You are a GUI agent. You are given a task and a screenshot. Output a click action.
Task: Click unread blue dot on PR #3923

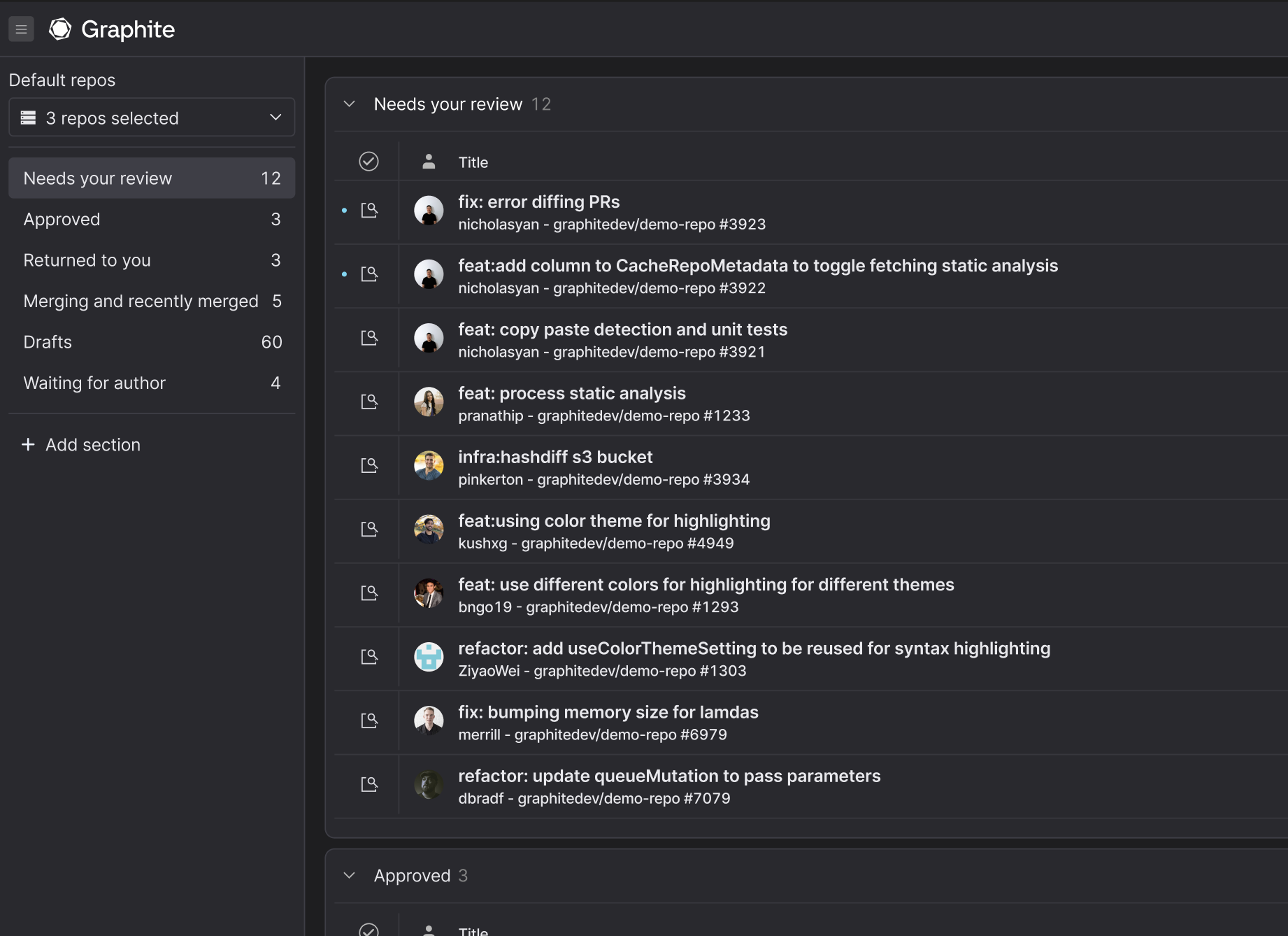[x=344, y=211]
